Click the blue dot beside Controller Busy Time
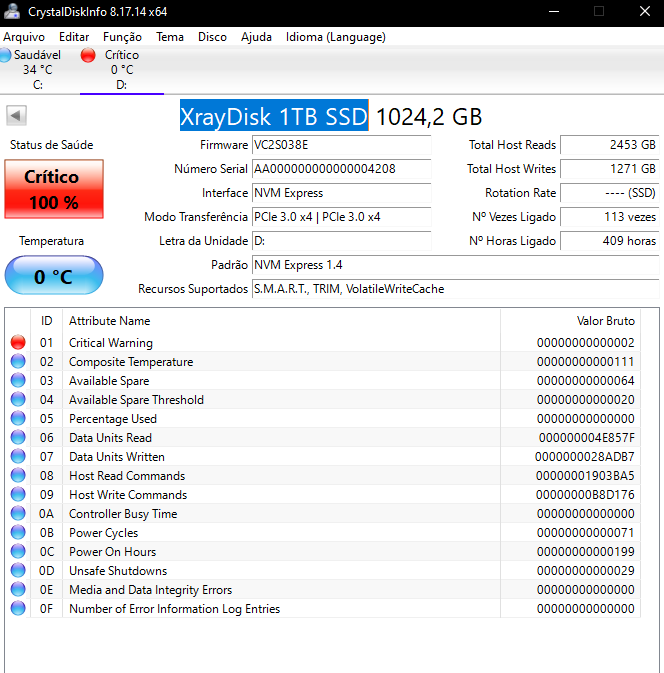Screen dimensions: 664x673 coord(18,513)
